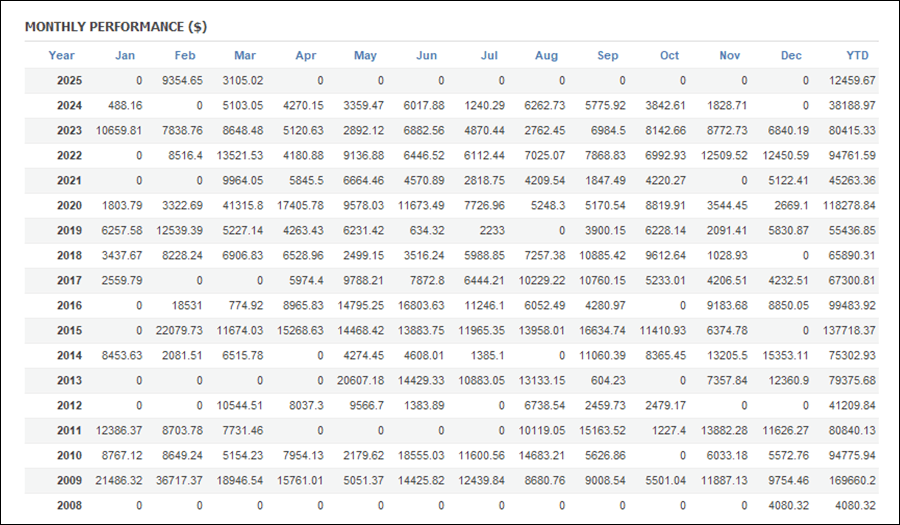Click the Dec column header

click(791, 56)
